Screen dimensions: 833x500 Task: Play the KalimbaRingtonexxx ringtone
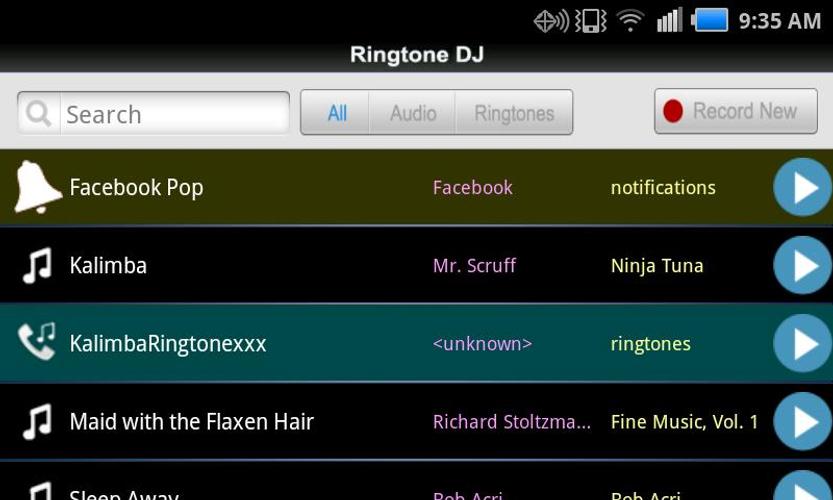click(802, 343)
